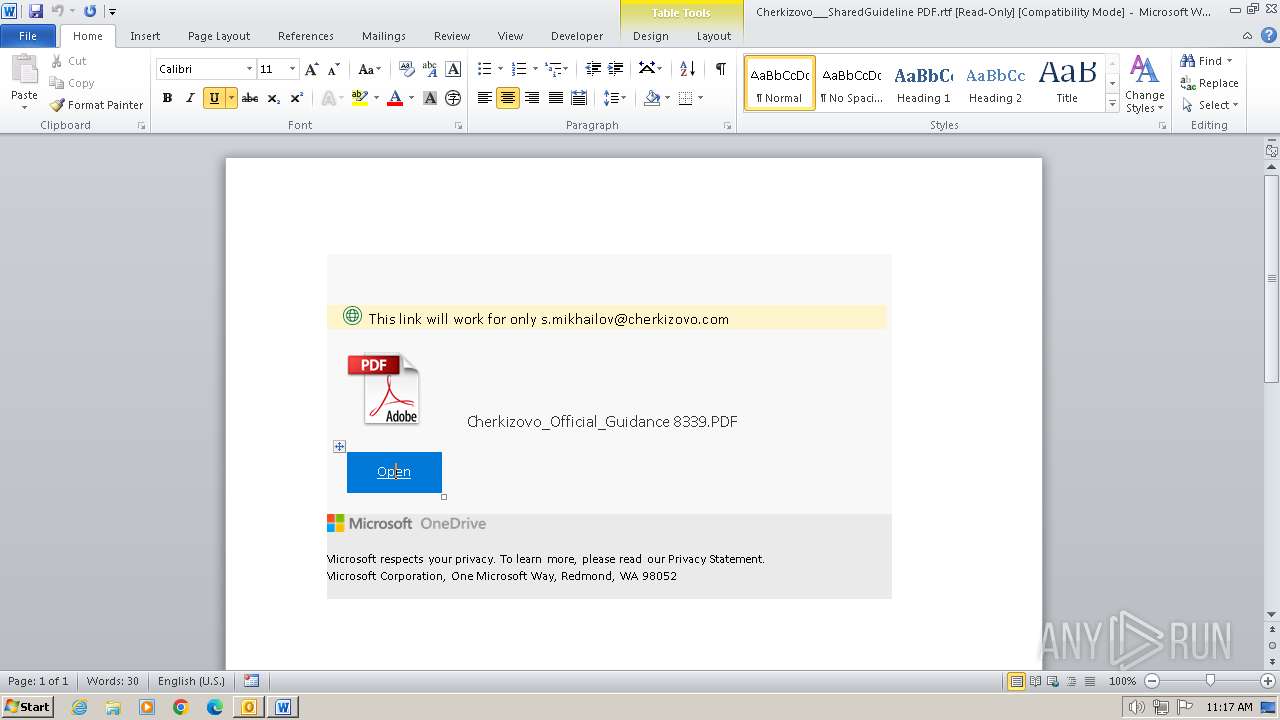This screenshot has height=720, width=1280.
Task: Switch to Insert tab
Action: tap(145, 36)
